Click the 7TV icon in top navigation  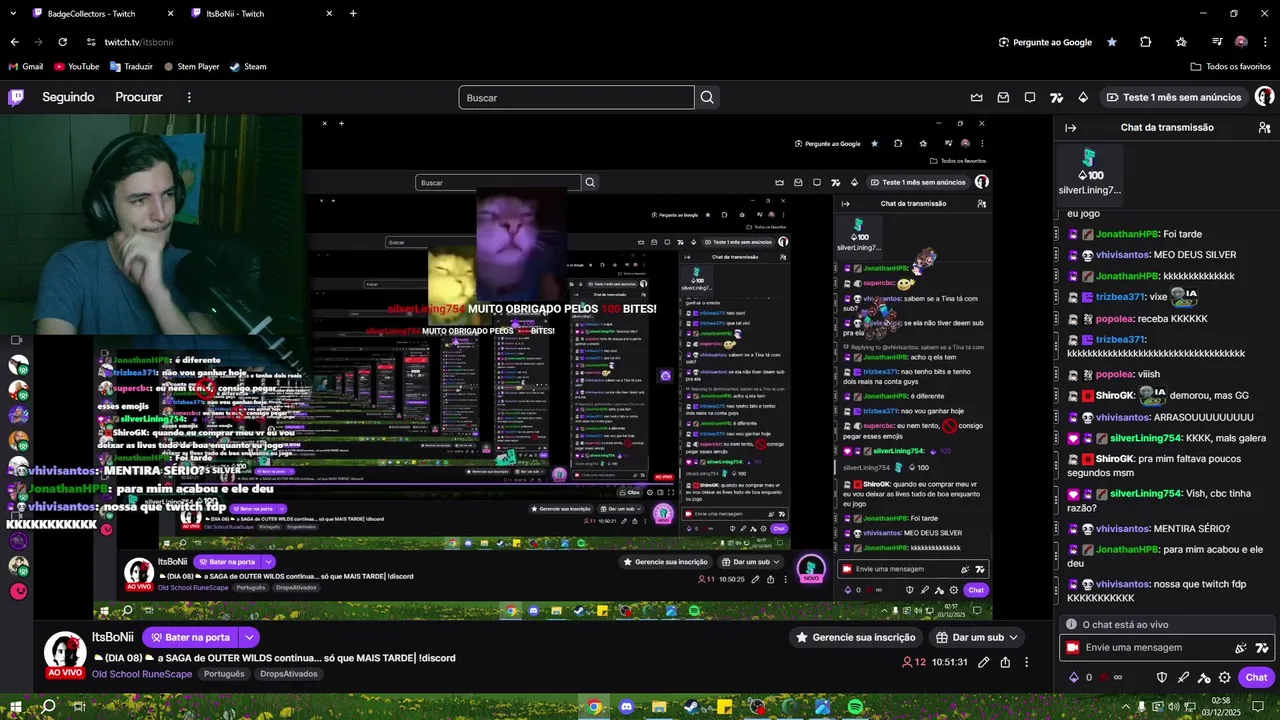pos(1056,97)
